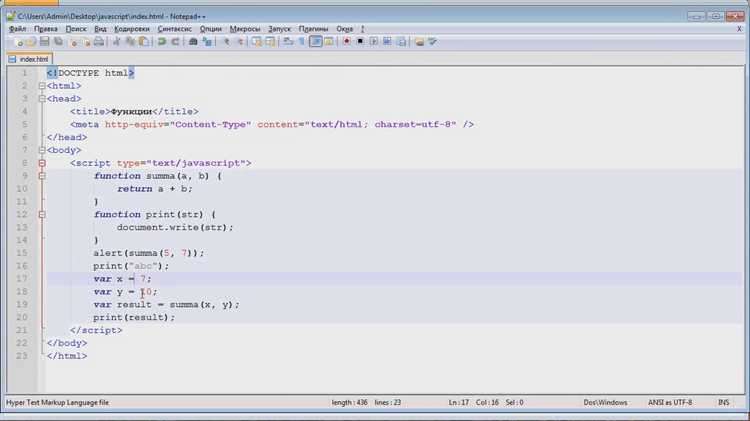The height and width of the screenshot is (421, 750).
Task: Toggle Show All Characters pilcrow icon
Action: (301, 42)
